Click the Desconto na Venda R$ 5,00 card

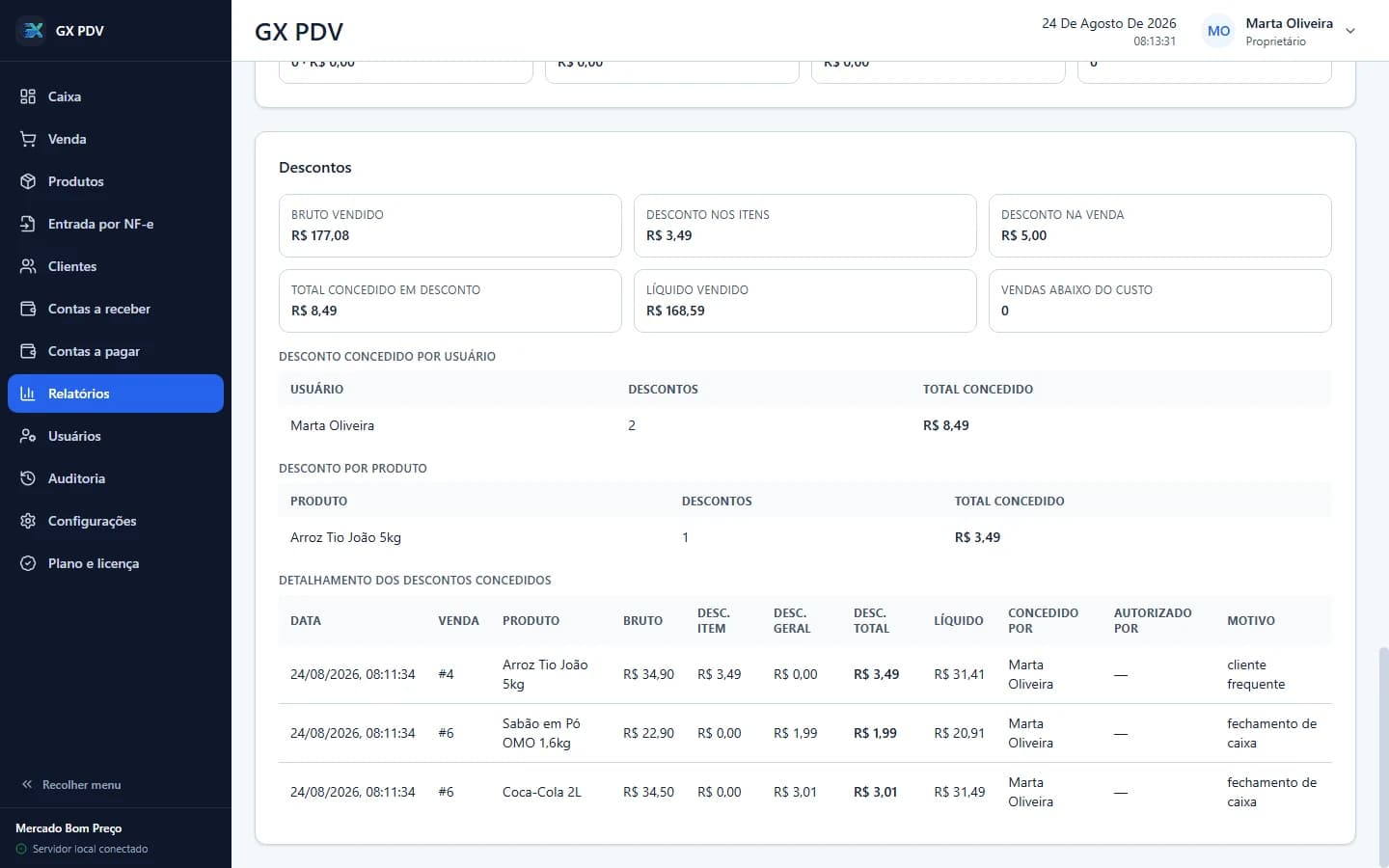pos(1159,226)
